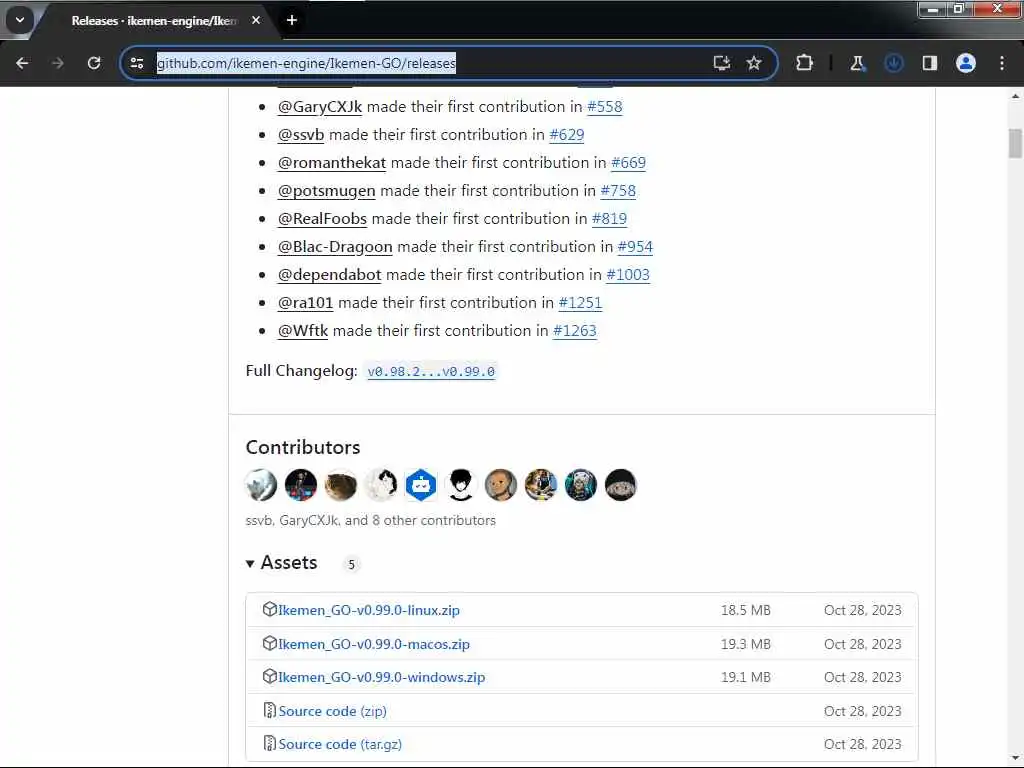The image size is (1024, 768).
Task: Toggle the side panel icon
Action: click(x=930, y=63)
